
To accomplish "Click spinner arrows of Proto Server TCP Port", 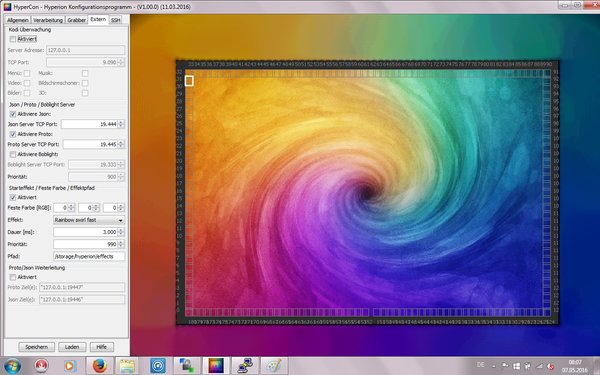I will click(121, 144).
